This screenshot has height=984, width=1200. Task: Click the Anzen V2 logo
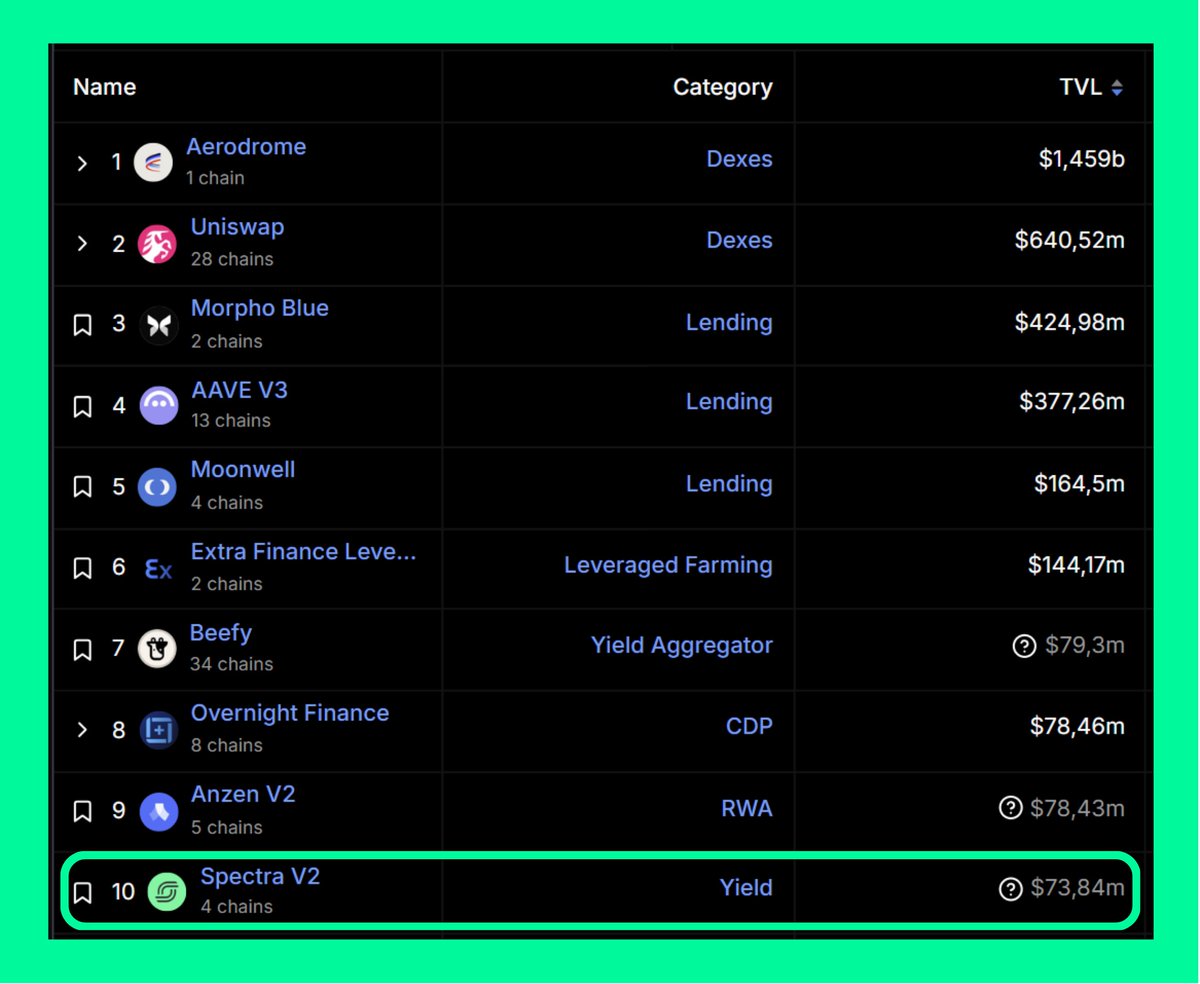click(158, 811)
